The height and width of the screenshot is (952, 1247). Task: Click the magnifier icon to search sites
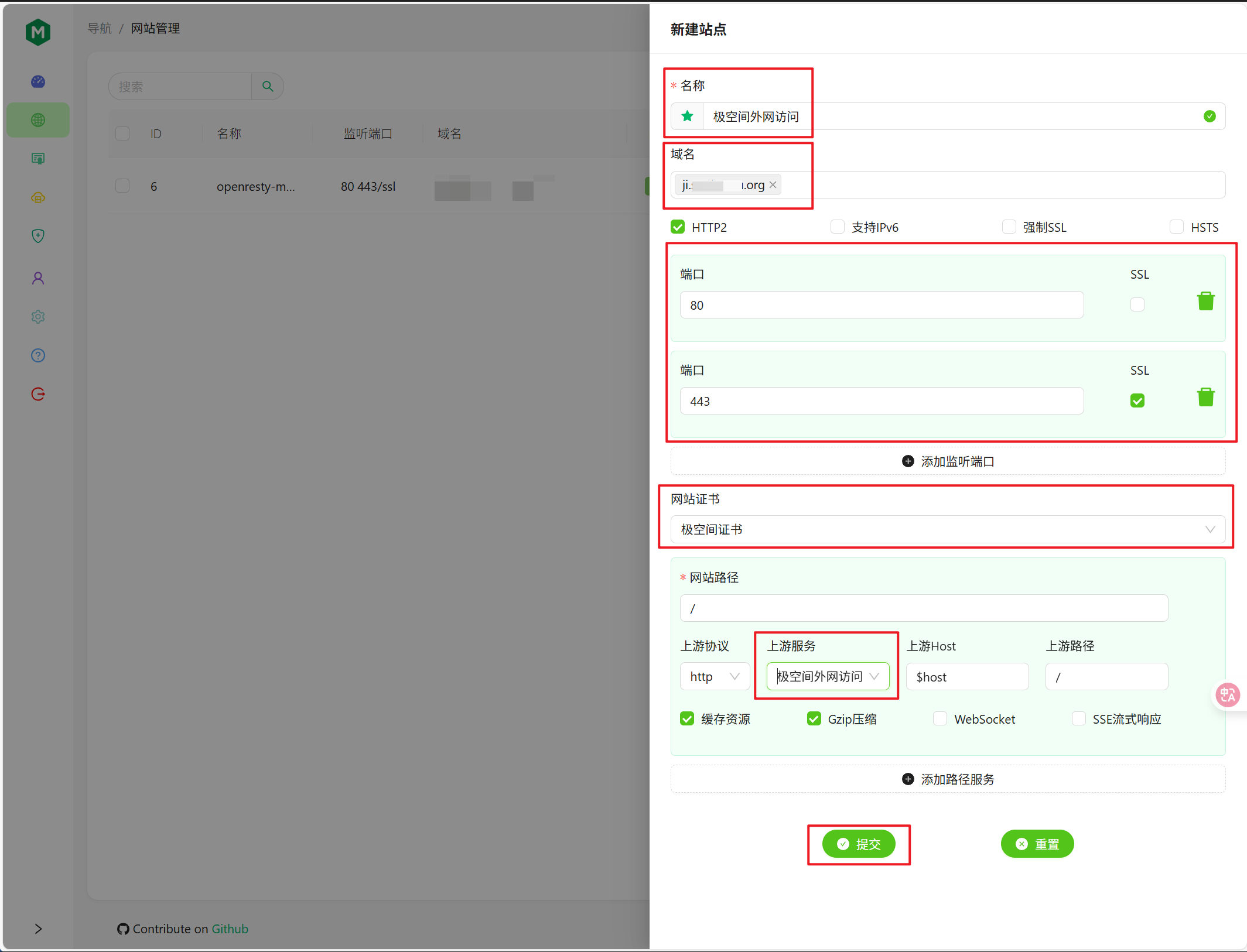coord(267,86)
